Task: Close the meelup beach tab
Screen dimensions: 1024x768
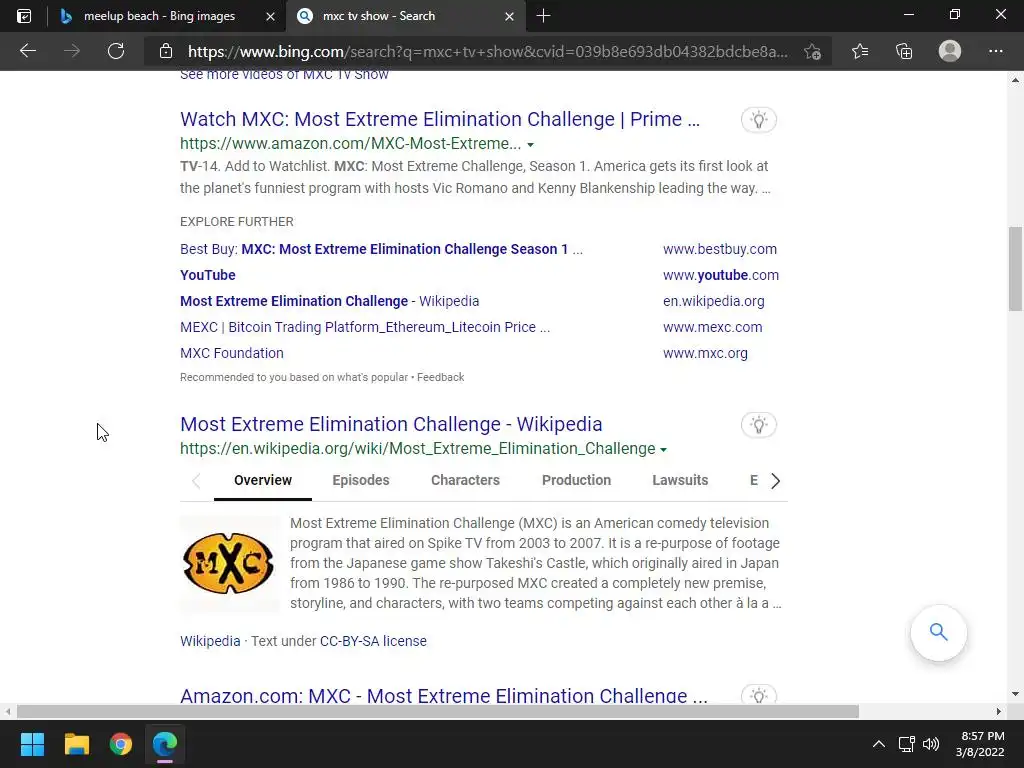Action: click(270, 16)
